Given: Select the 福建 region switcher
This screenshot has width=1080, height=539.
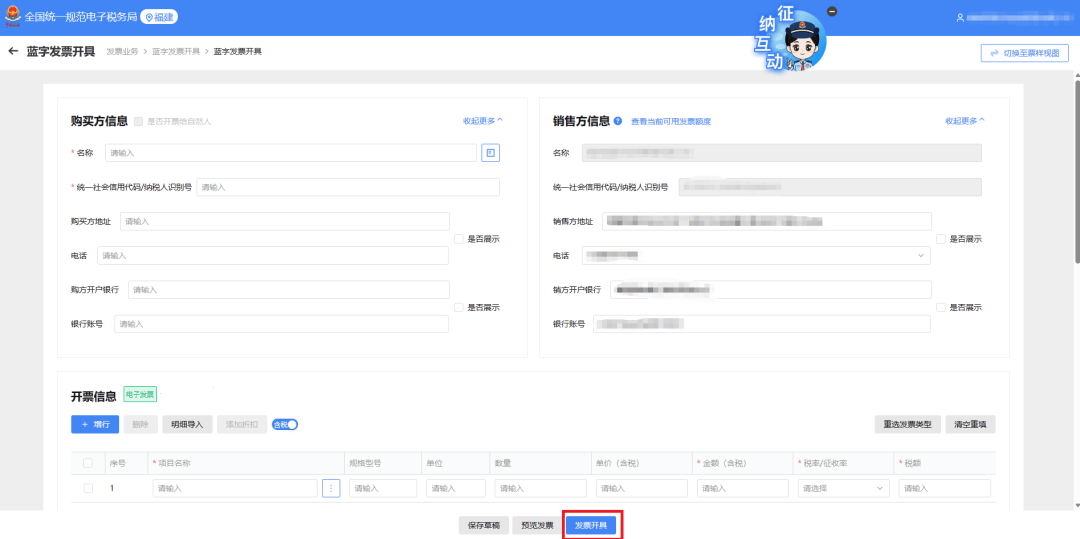Looking at the screenshot, I should tap(160, 17).
